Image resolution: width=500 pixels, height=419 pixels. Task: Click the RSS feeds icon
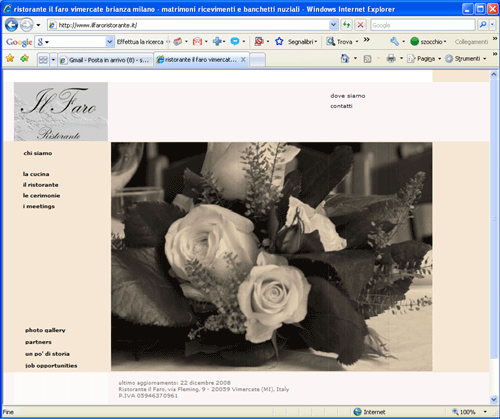[x=367, y=59]
